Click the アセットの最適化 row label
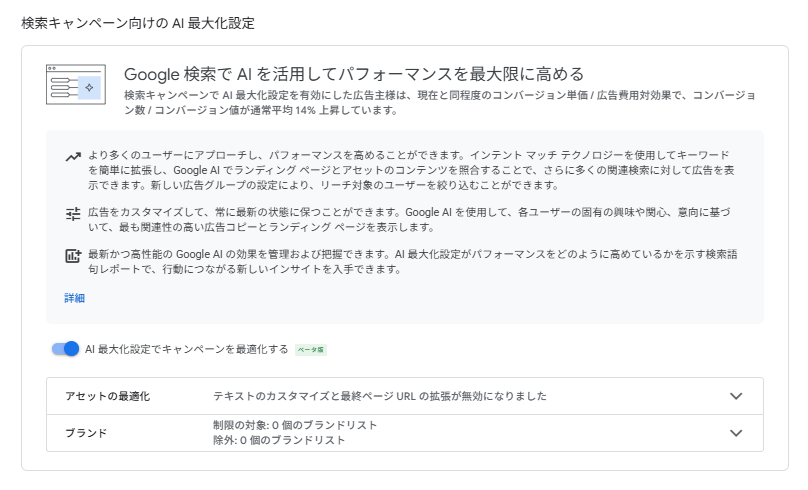808x490 pixels. click(x=107, y=396)
